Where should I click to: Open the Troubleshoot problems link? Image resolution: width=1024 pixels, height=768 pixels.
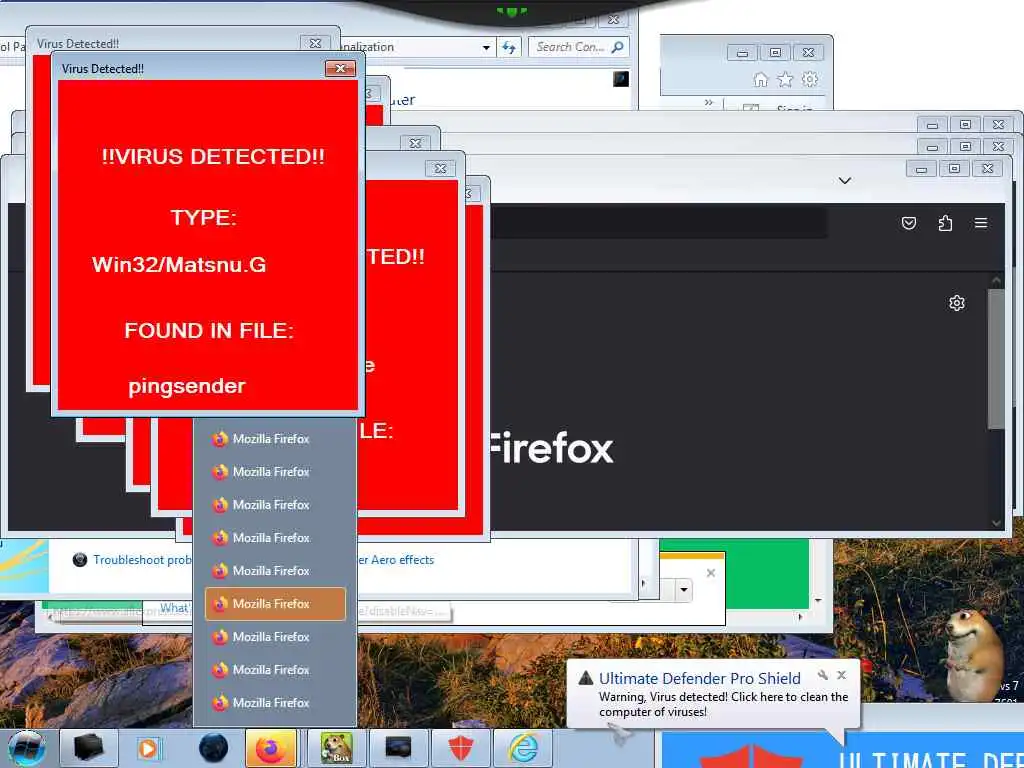tap(142, 560)
